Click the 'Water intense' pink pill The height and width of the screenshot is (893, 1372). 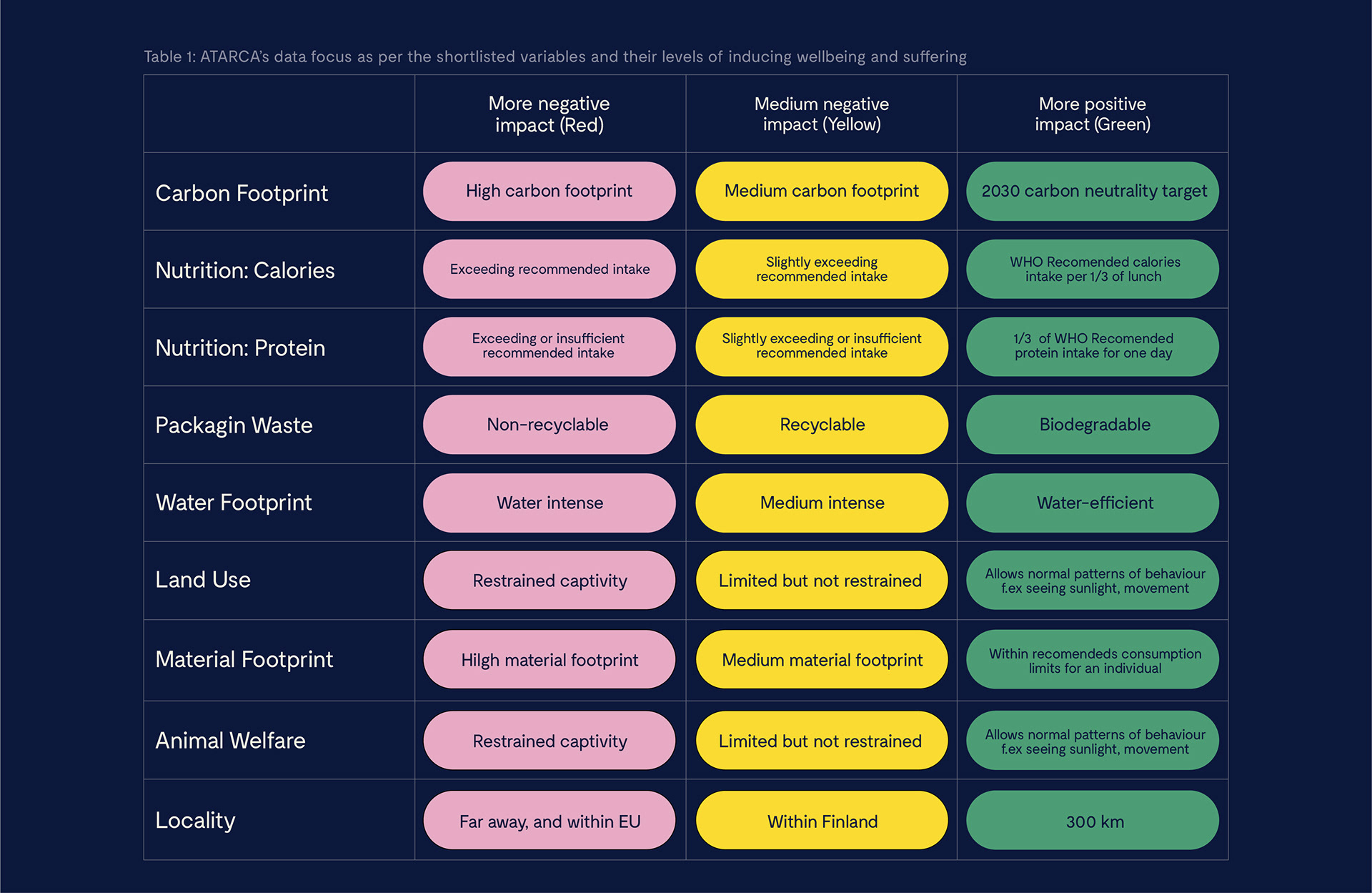[549, 503]
